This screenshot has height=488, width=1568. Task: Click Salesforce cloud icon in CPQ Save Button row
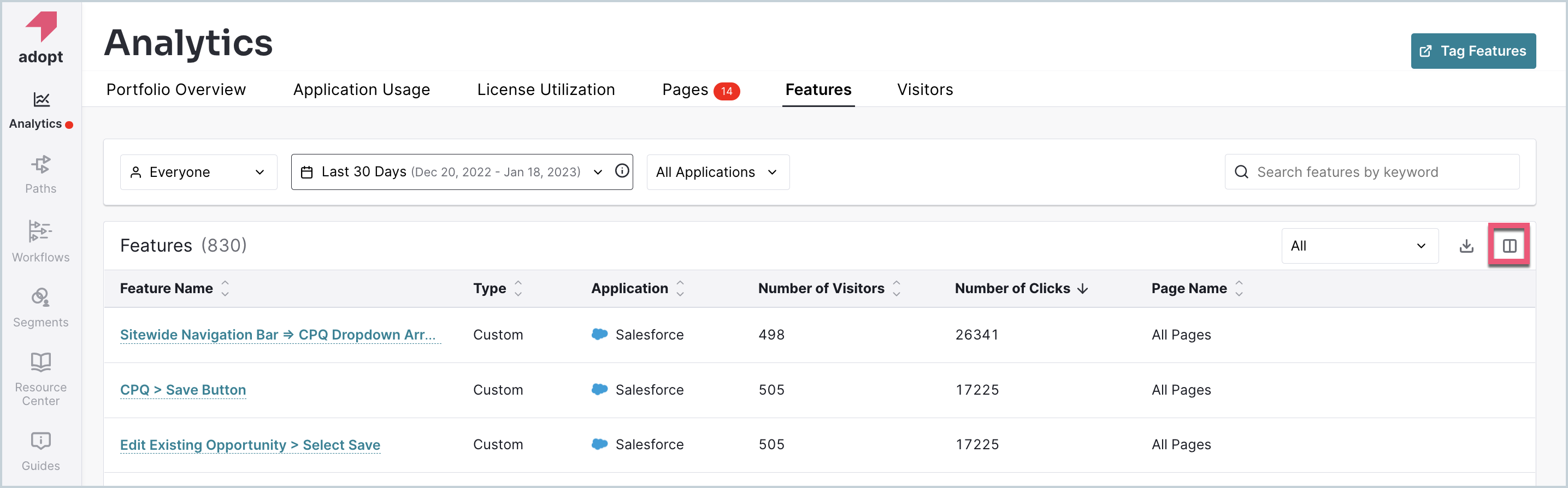(x=599, y=389)
